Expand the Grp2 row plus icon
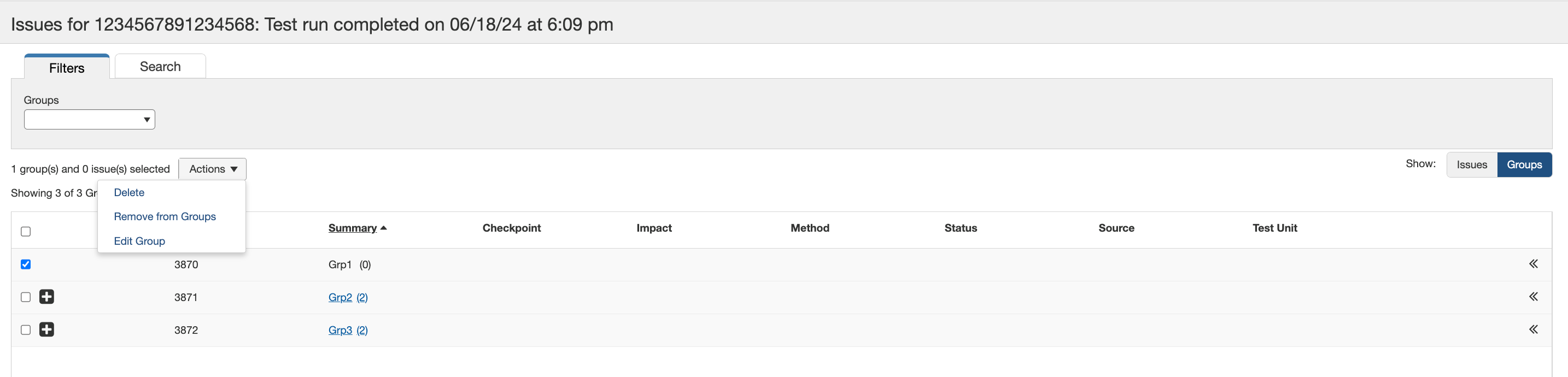The image size is (1568, 377). click(46, 297)
